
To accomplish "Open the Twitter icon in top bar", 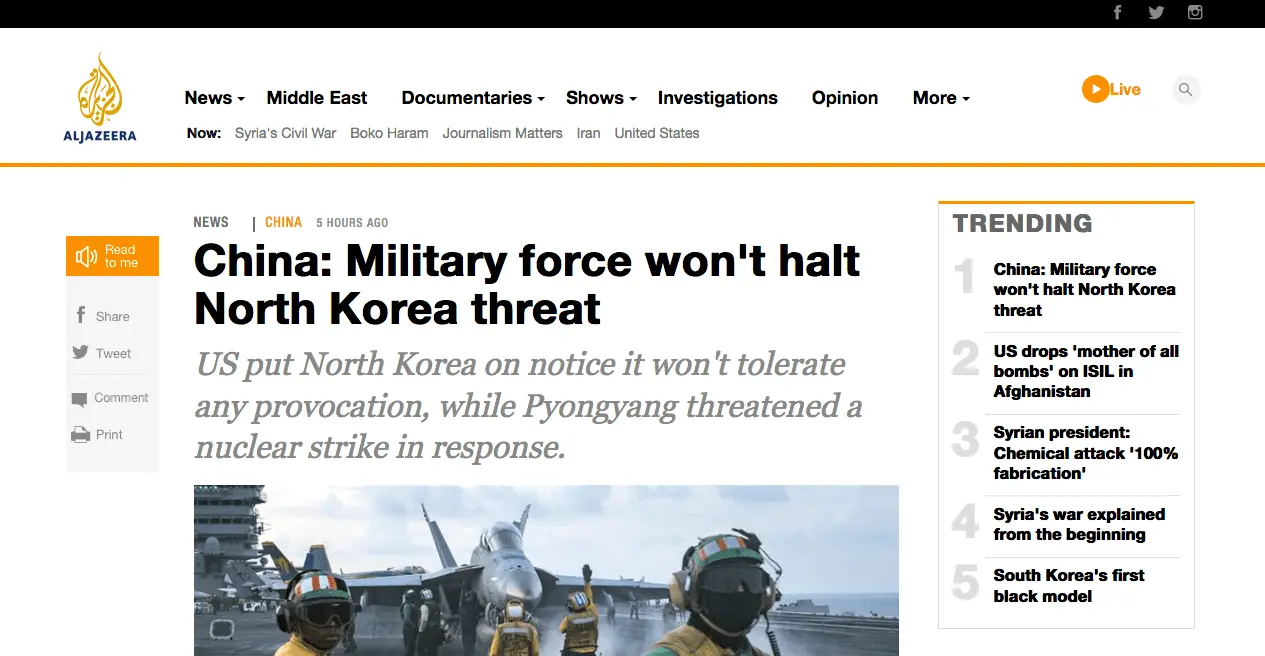I will point(1156,13).
